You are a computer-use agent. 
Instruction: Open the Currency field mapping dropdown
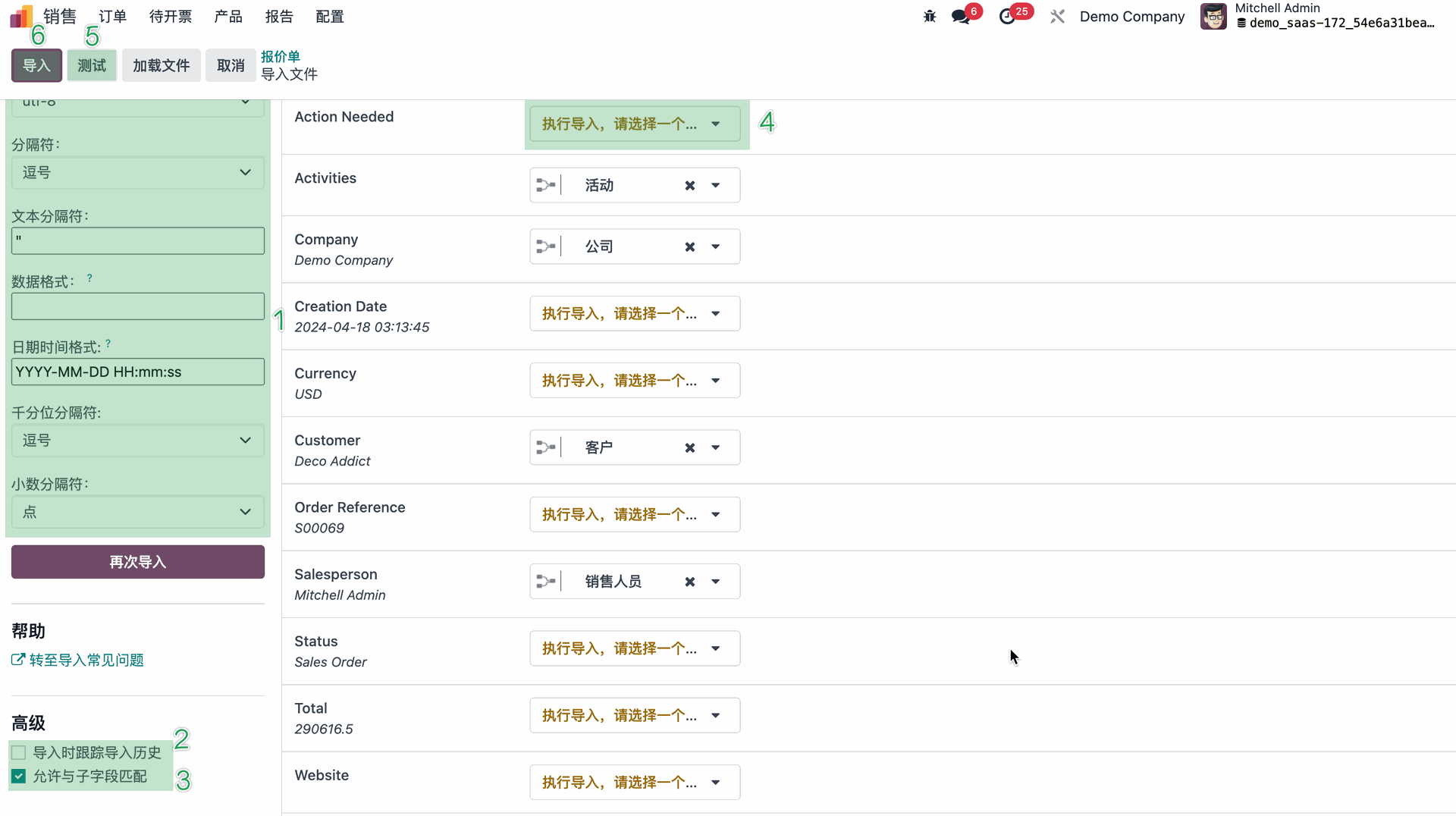634,381
